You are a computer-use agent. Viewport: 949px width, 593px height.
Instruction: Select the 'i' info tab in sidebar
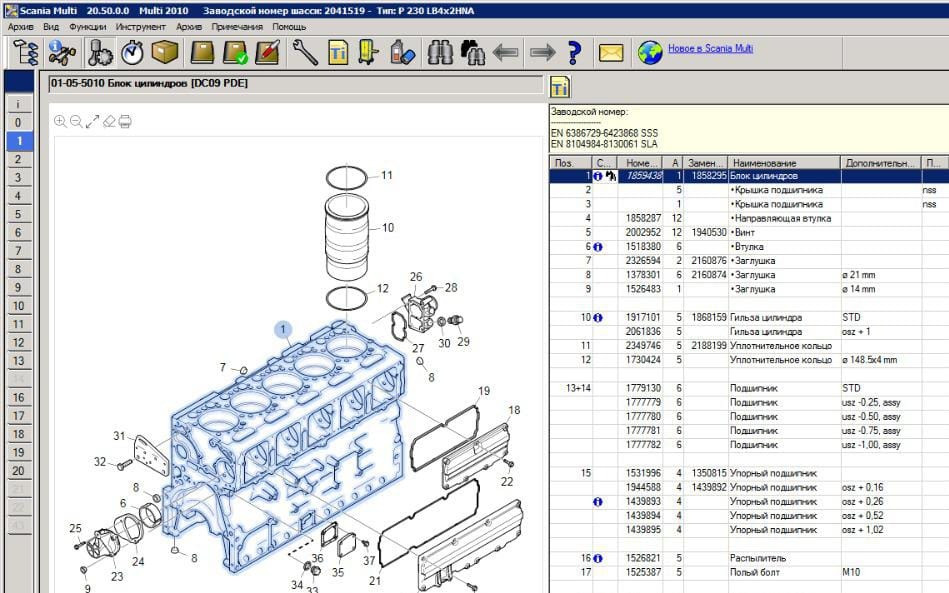[x=18, y=103]
